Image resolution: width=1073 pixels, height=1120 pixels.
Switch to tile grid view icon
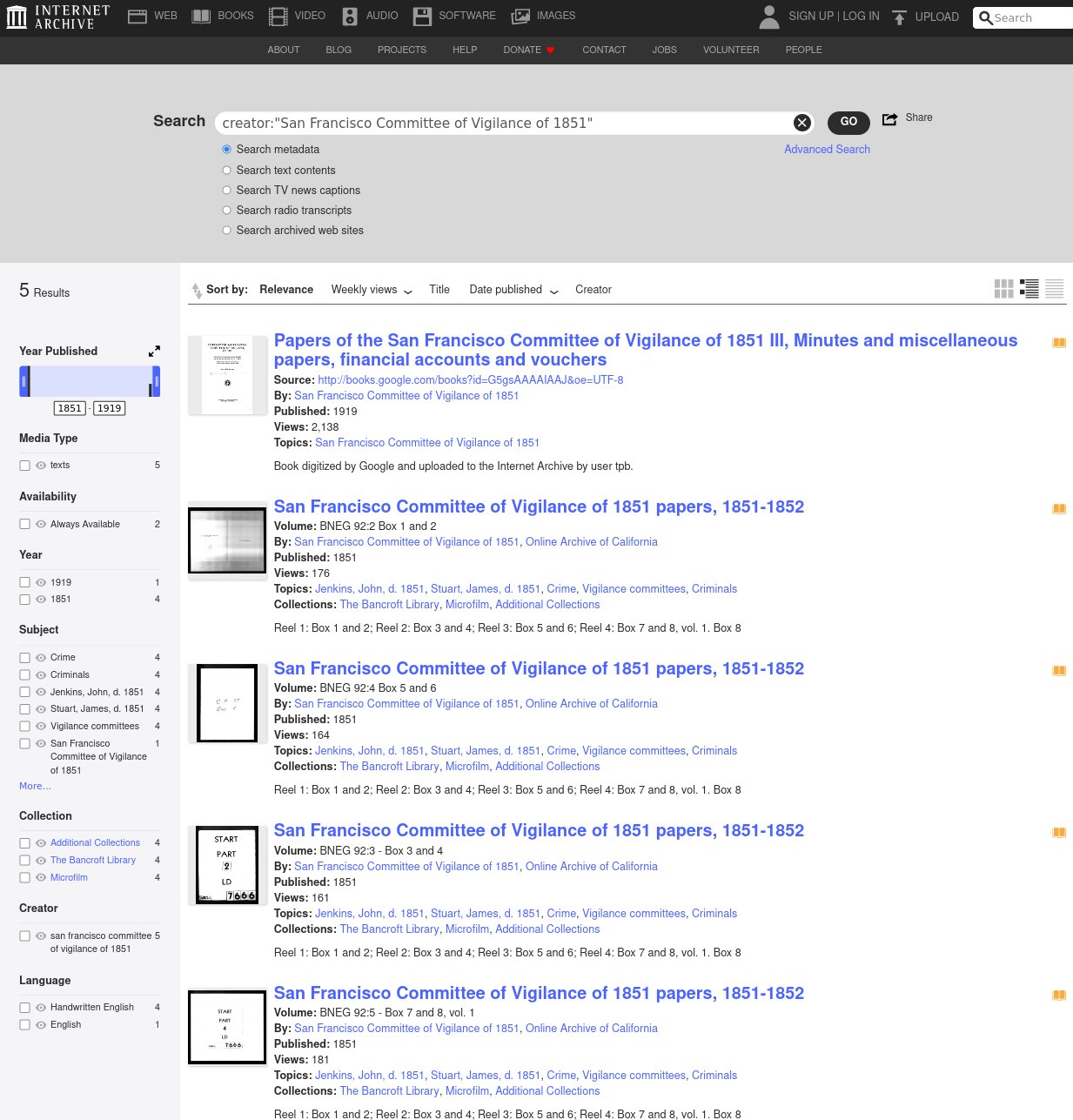click(x=1003, y=289)
